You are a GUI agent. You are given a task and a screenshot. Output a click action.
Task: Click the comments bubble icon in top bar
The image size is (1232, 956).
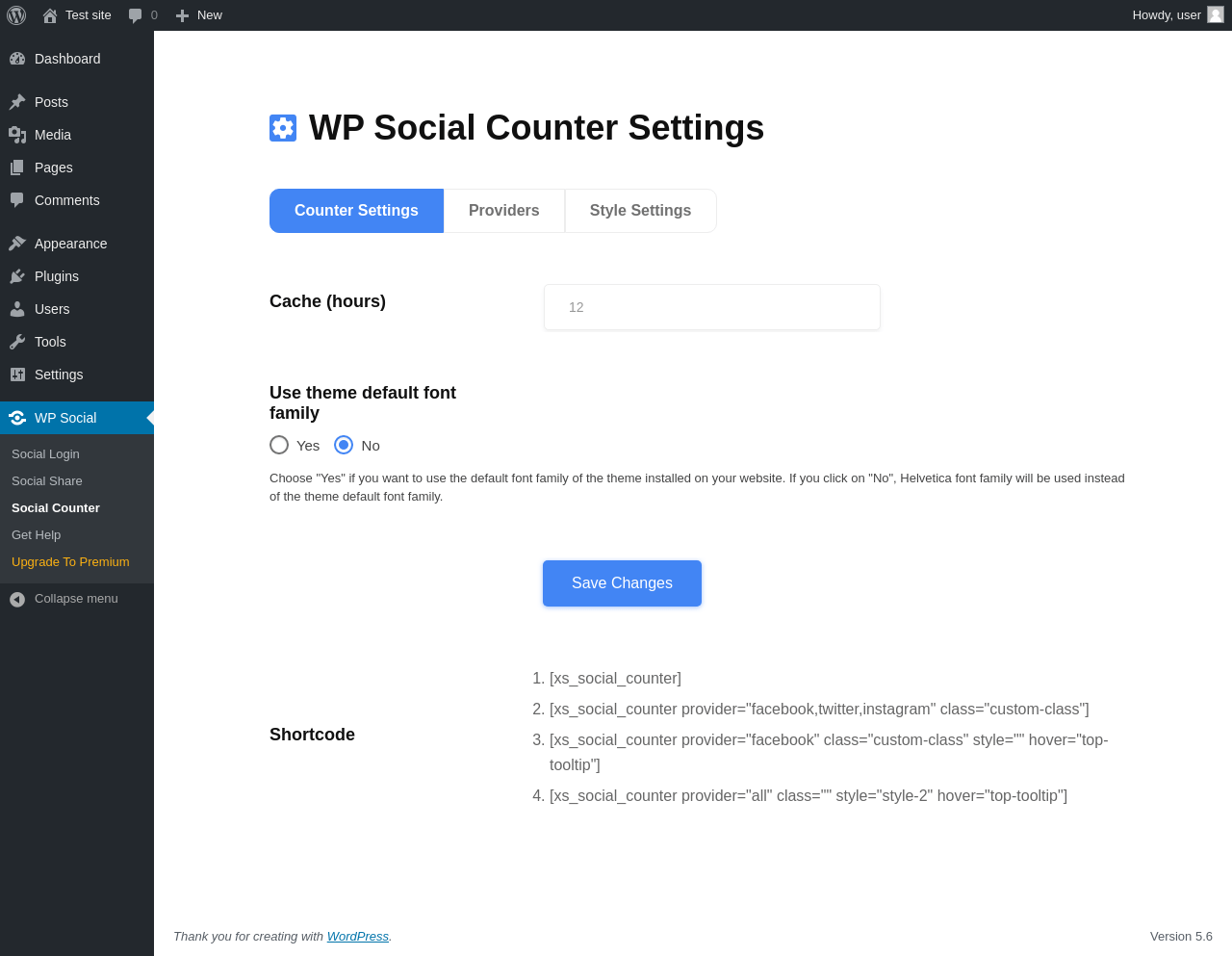point(136,15)
